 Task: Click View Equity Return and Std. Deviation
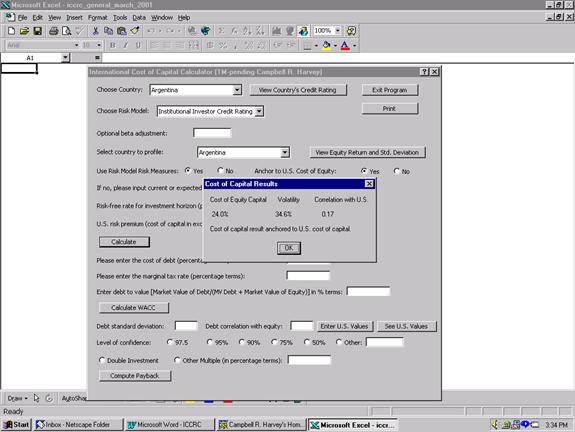pos(367,152)
